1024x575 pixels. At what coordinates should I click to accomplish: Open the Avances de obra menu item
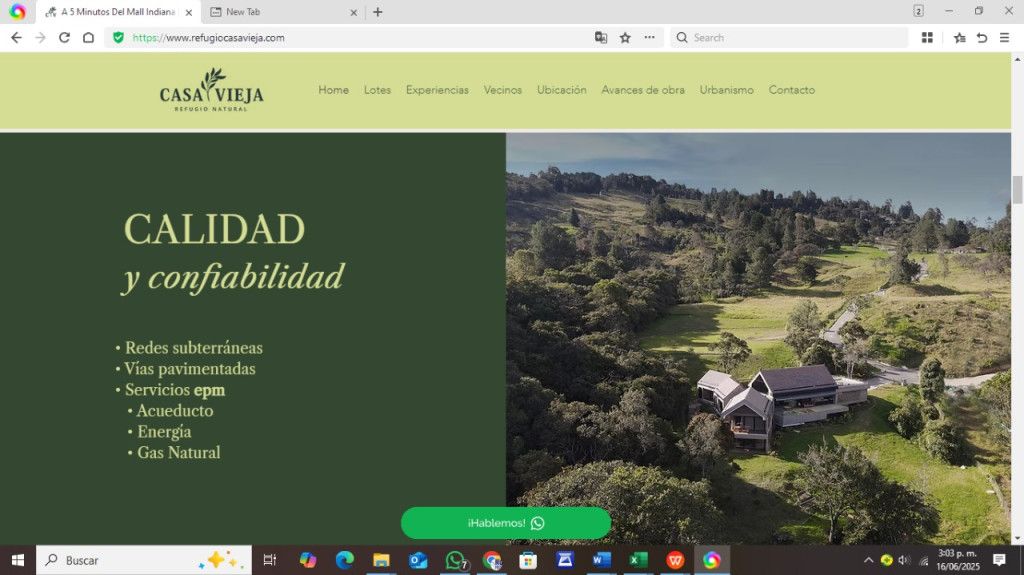pos(643,90)
